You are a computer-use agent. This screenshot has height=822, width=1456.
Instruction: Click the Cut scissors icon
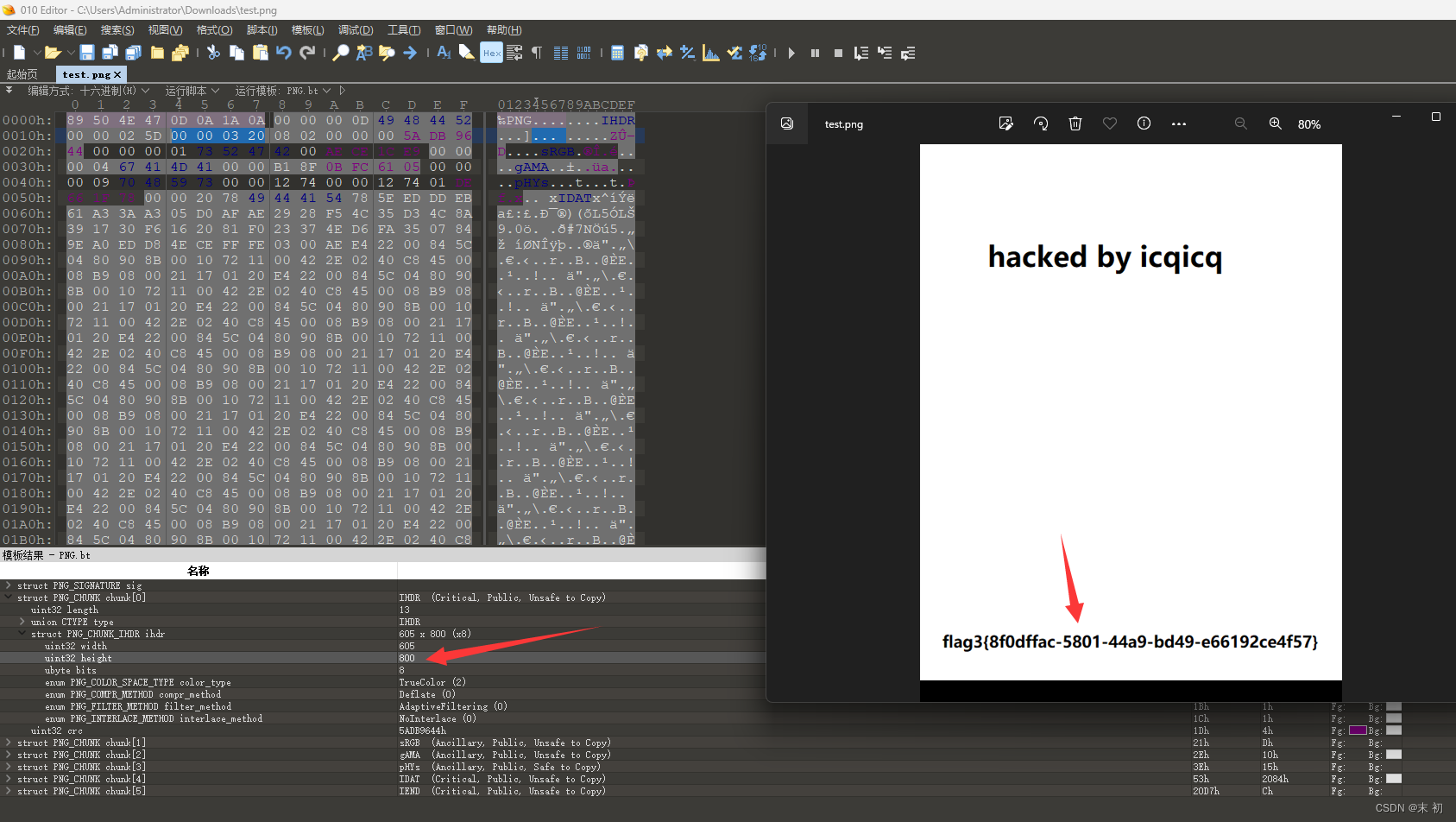point(213,53)
